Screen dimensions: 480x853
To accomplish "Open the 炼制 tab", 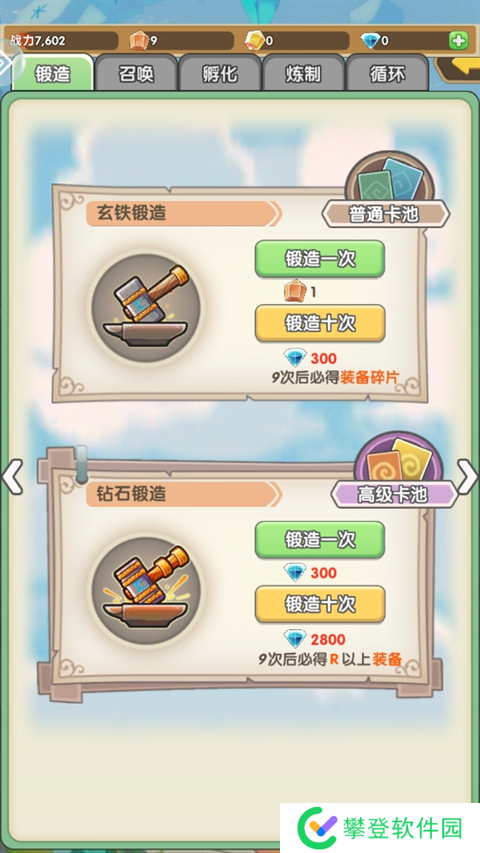I will [x=304, y=73].
